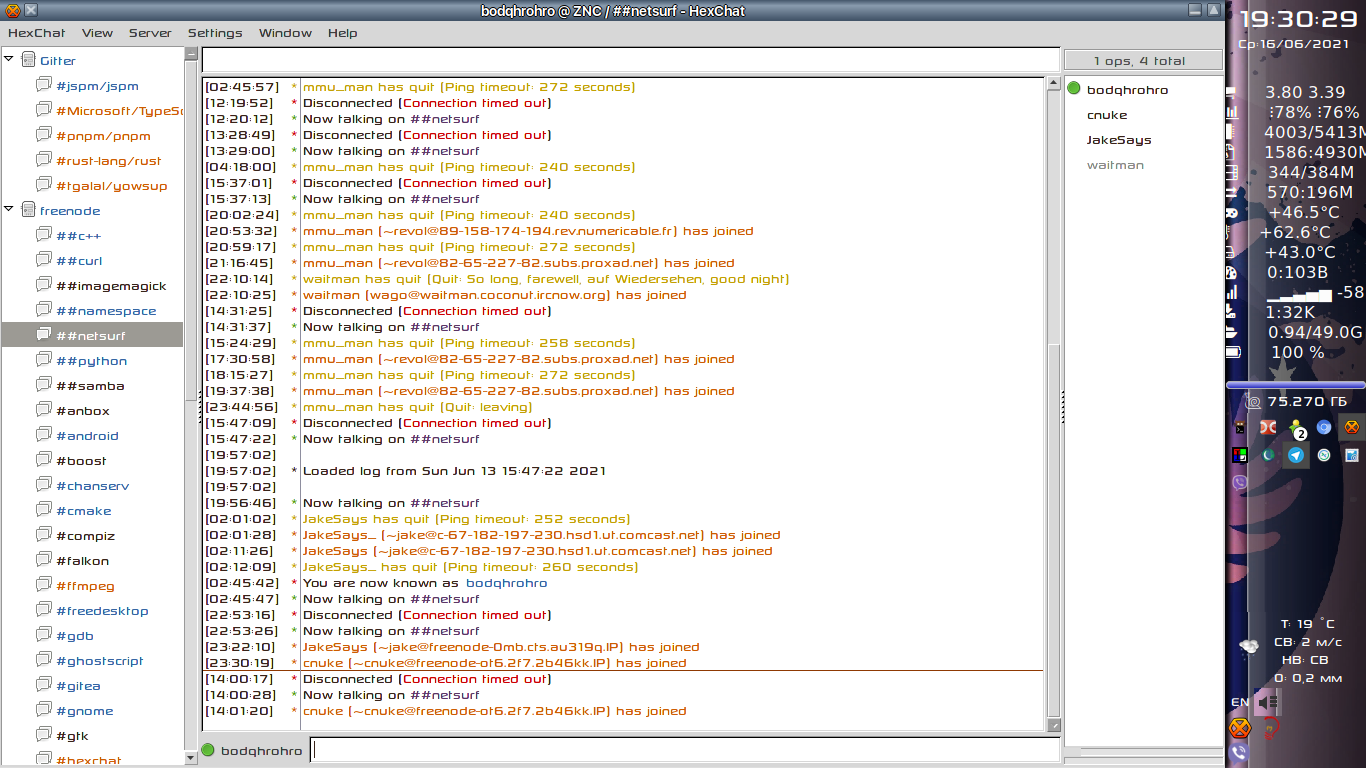Select cnuke in the user list
The width and height of the screenshot is (1366, 768).
(1107, 115)
